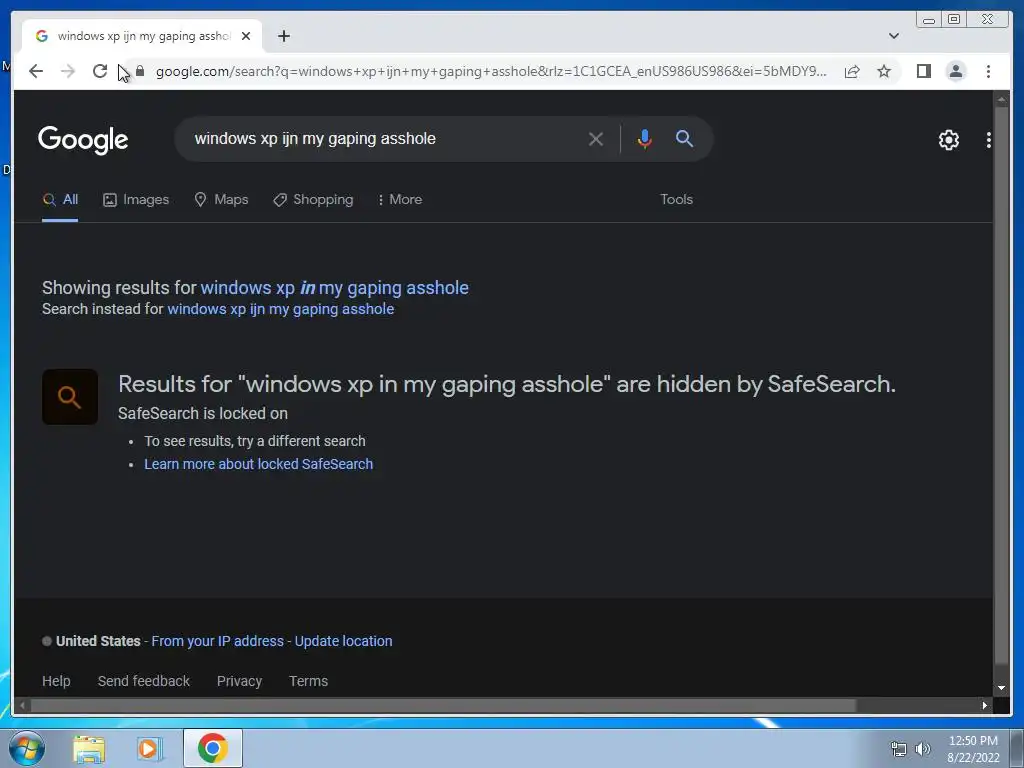Click the vertical scrollbar down arrow

(1001, 688)
